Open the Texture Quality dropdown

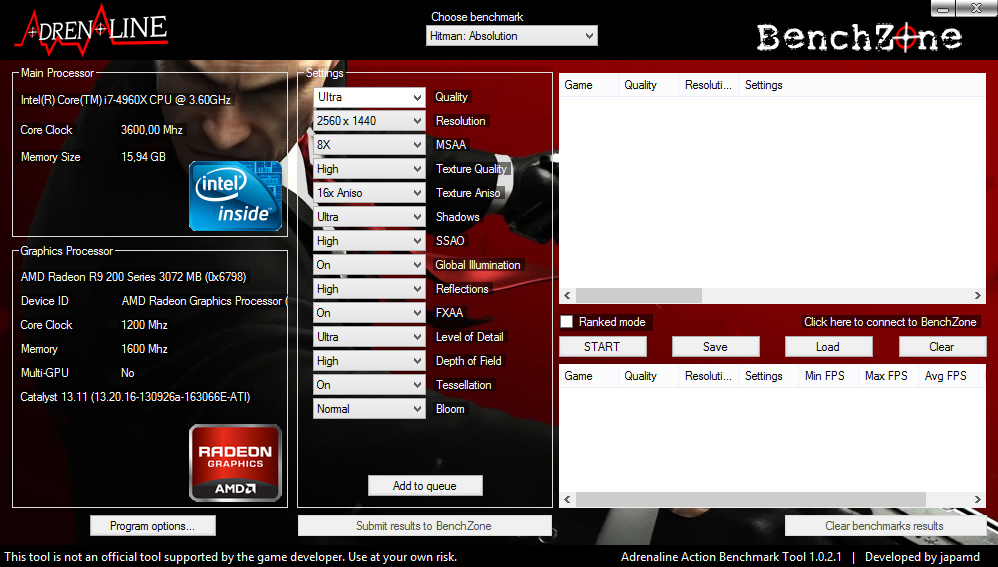click(x=369, y=169)
